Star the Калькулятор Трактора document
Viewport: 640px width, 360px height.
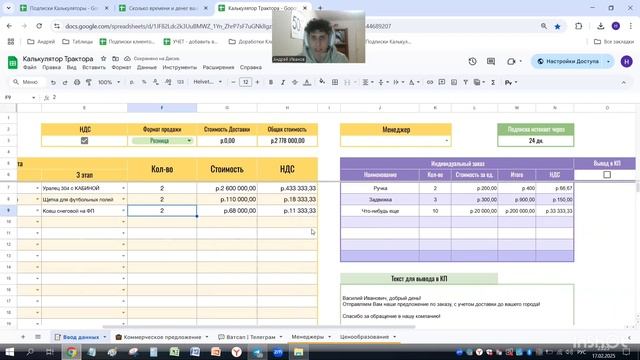click(103, 58)
